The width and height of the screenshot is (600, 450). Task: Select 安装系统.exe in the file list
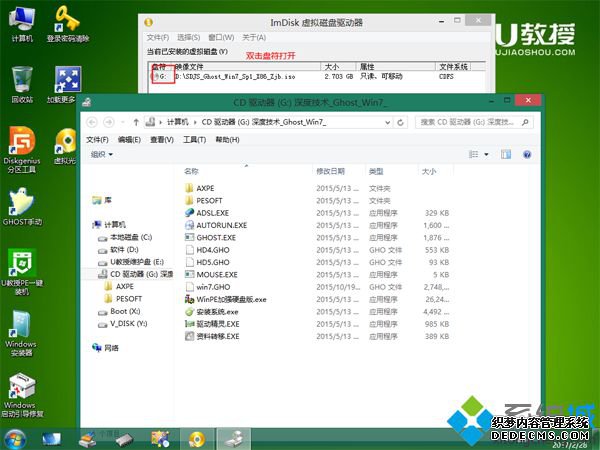[x=212, y=312]
